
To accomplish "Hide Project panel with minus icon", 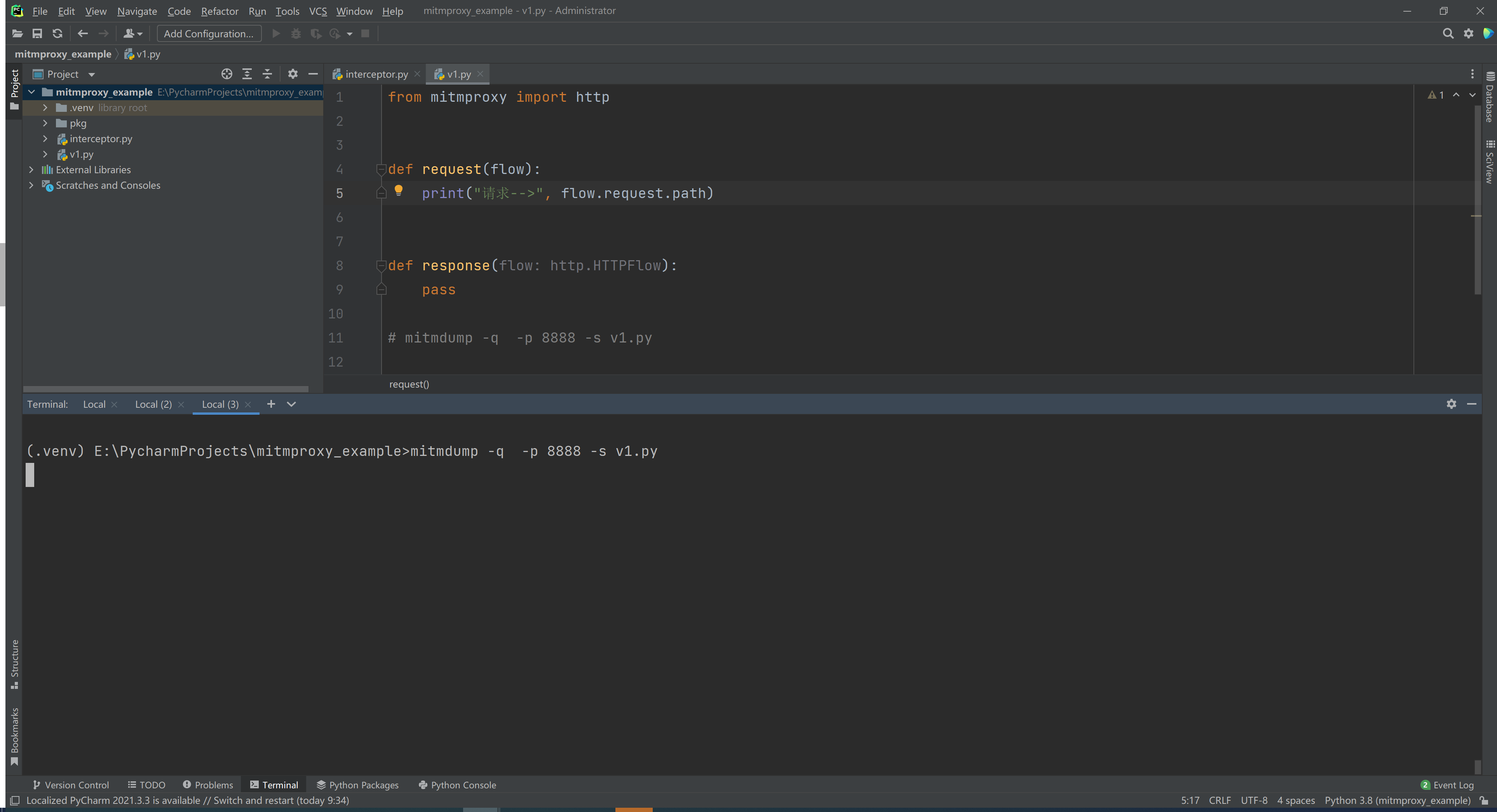I will 313,74.
